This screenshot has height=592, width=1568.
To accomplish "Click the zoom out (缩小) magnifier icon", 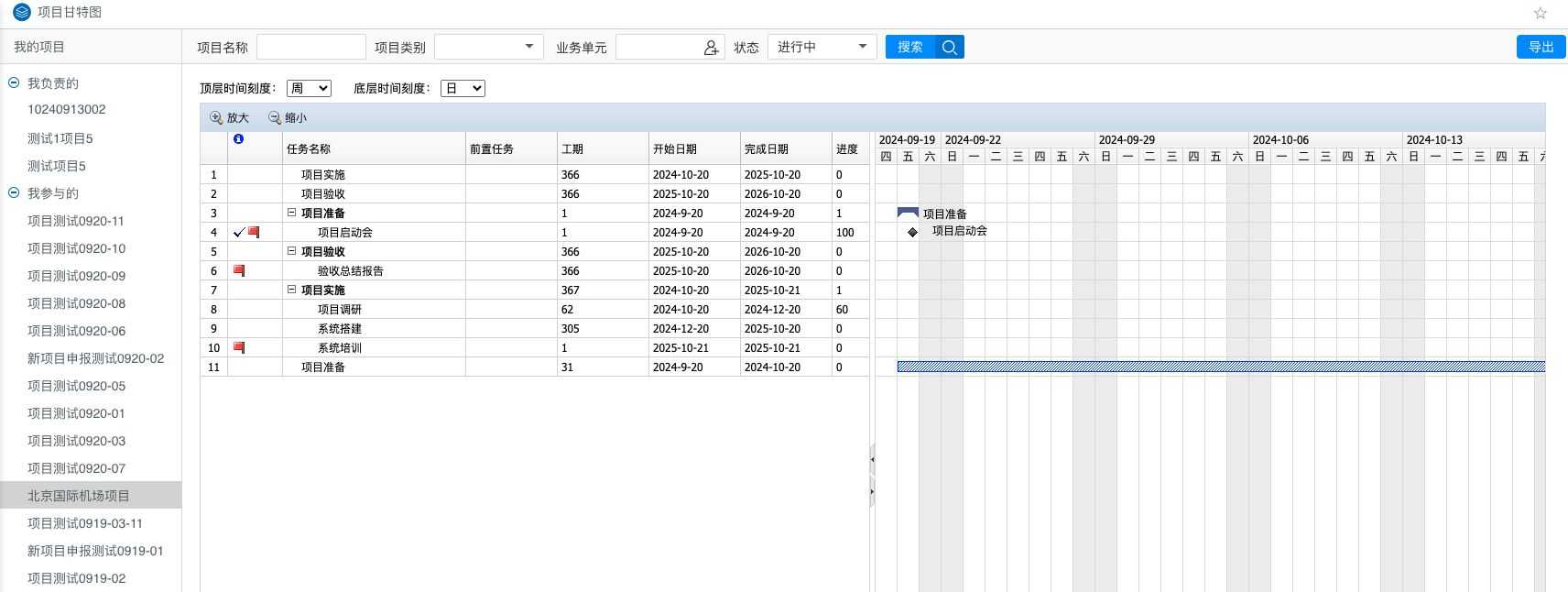I will 274,118.
